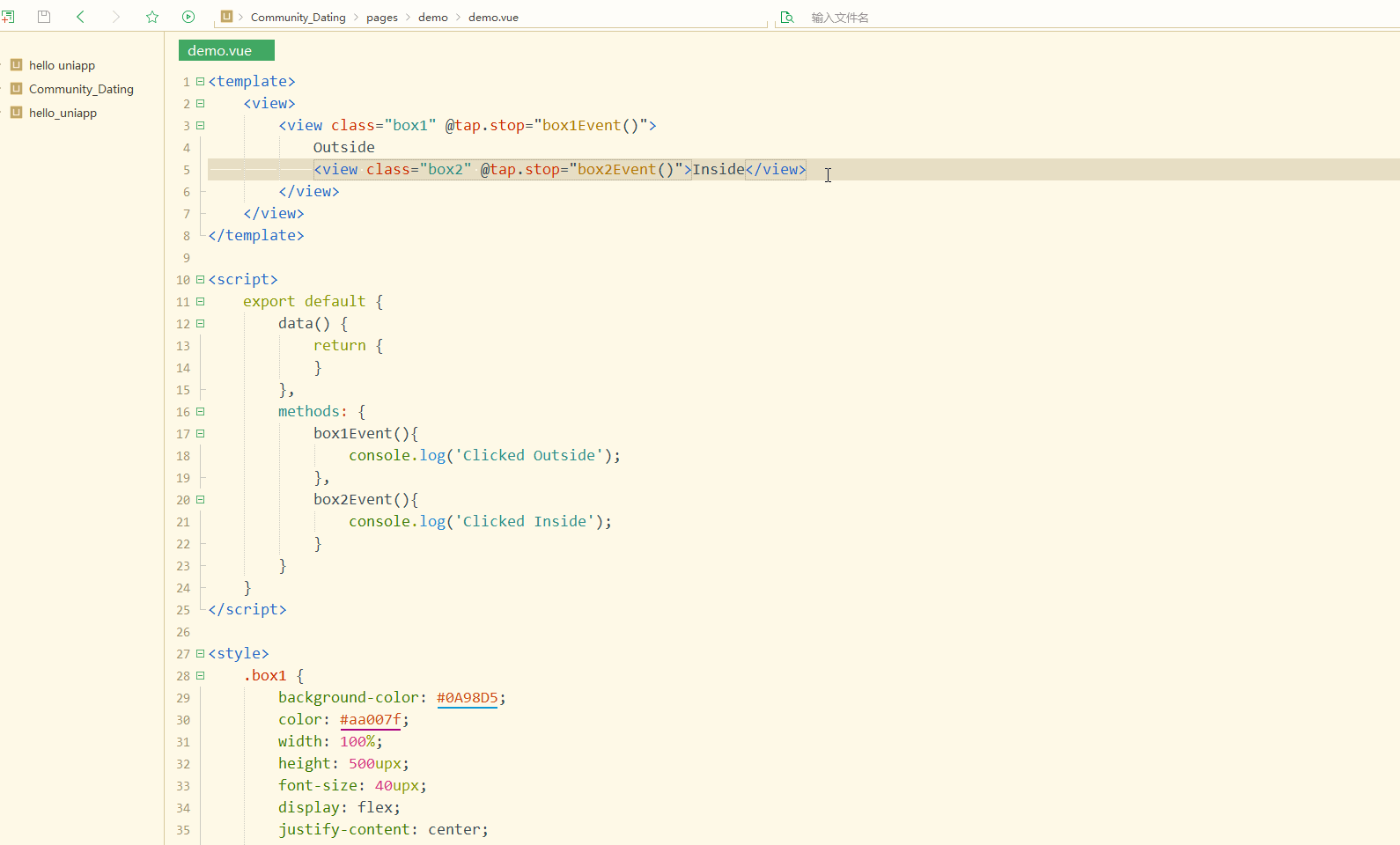This screenshot has height=845, width=1400.
Task: Click justify-content: center declaration
Action: 384,830
